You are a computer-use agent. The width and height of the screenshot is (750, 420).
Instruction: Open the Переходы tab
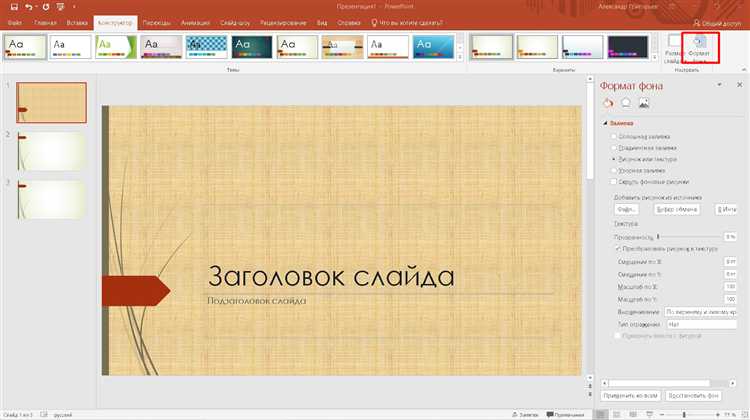pos(156,22)
